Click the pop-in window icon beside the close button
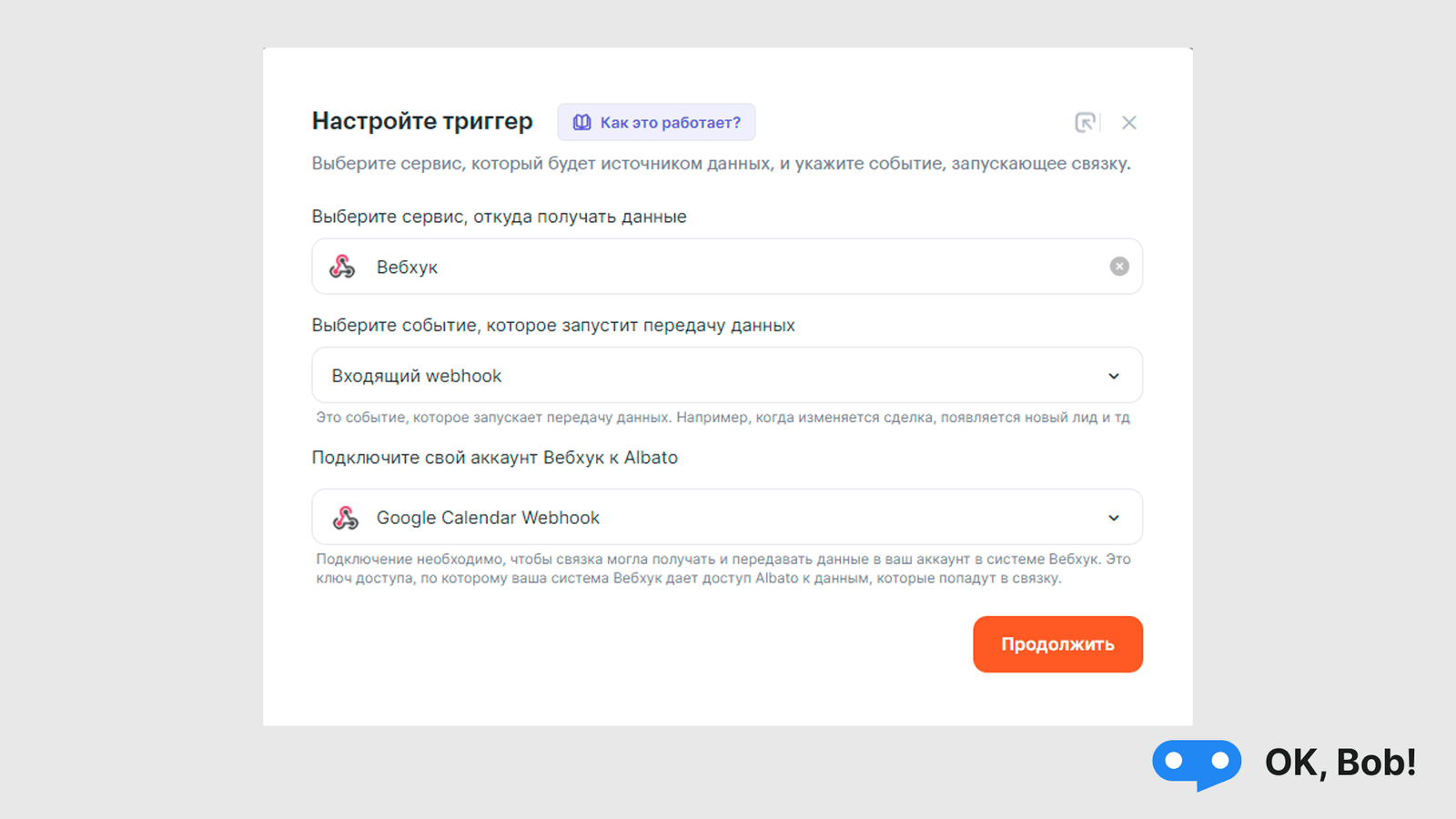The width and height of the screenshot is (1456, 819). point(1085,122)
